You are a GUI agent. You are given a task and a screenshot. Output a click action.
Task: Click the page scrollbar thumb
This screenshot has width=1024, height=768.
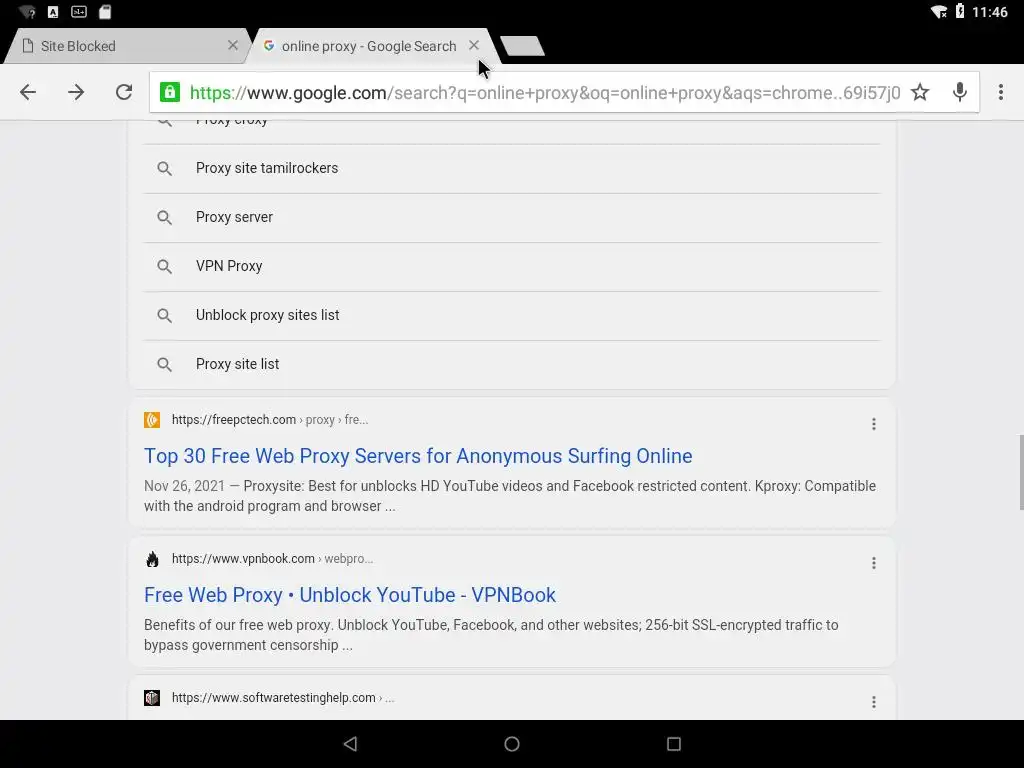click(x=1021, y=472)
